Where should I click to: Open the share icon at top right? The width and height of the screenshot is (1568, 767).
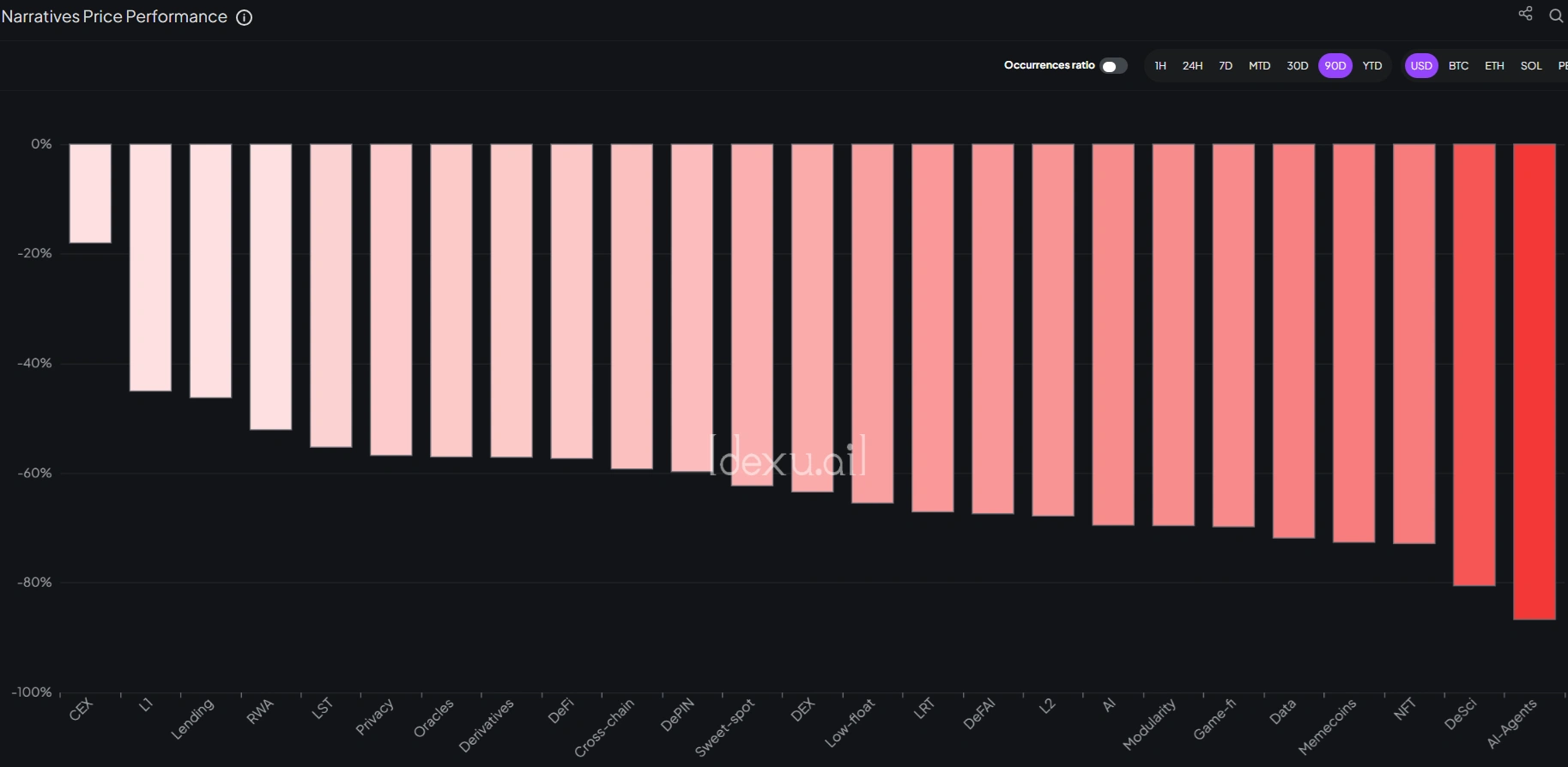tap(1525, 14)
